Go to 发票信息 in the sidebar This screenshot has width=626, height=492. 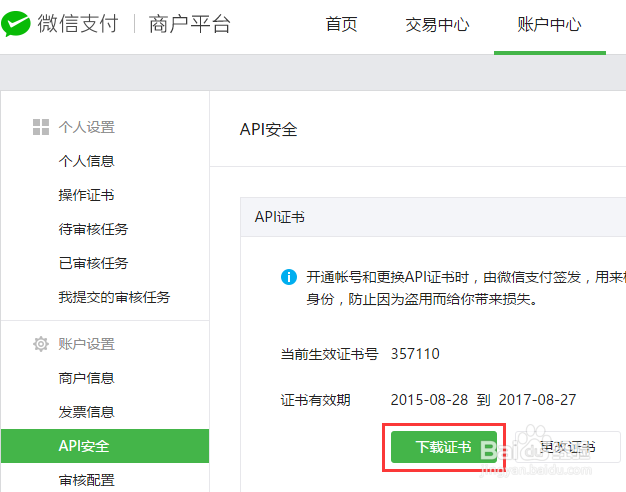87,412
